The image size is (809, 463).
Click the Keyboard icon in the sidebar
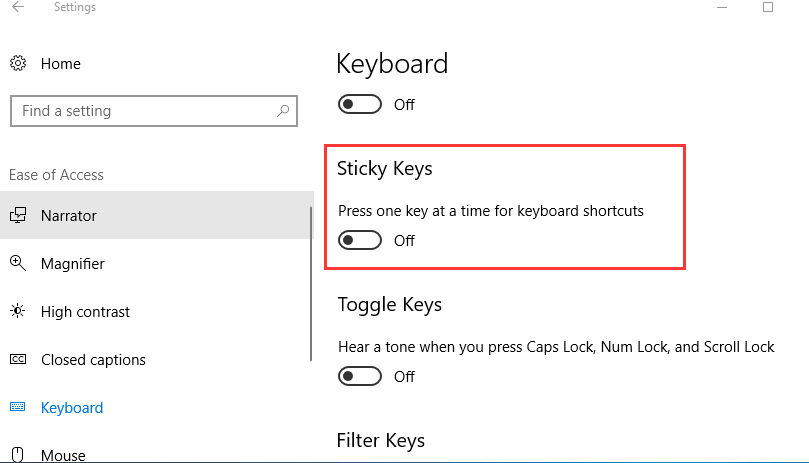(18, 408)
